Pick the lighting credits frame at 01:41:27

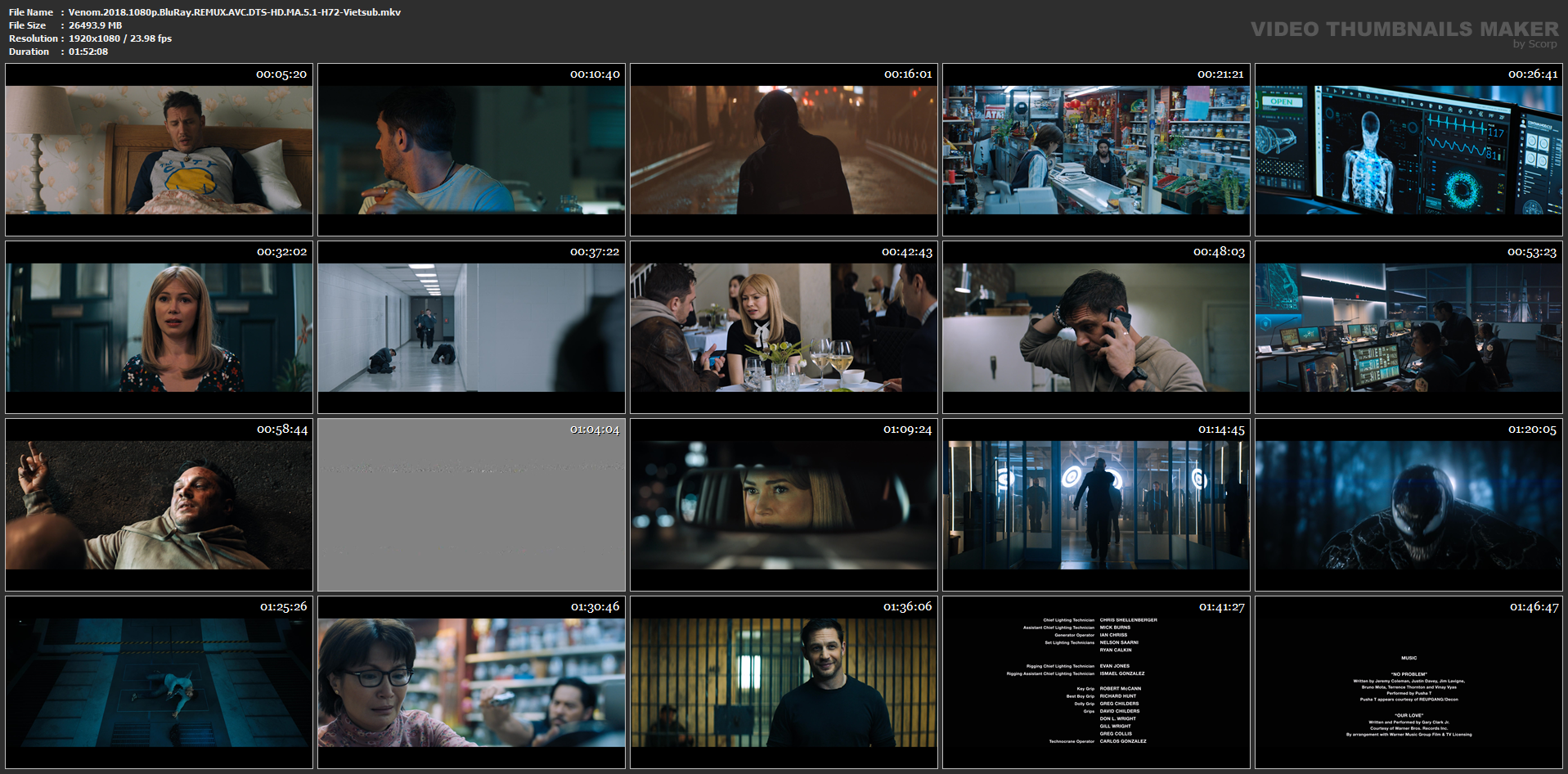(1096, 682)
